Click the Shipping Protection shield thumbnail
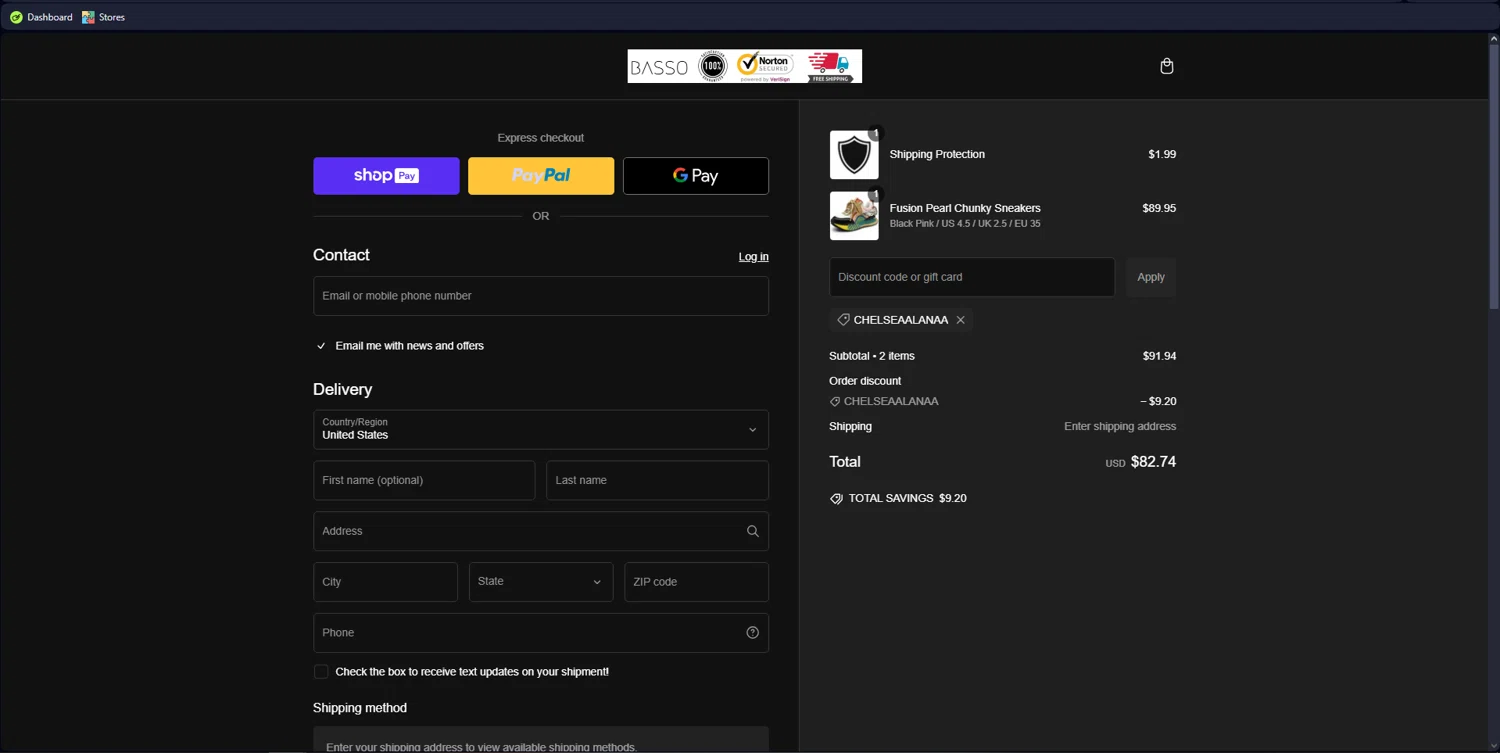The height and width of the screenshot is (753, 1500). (x=854, y=155)
